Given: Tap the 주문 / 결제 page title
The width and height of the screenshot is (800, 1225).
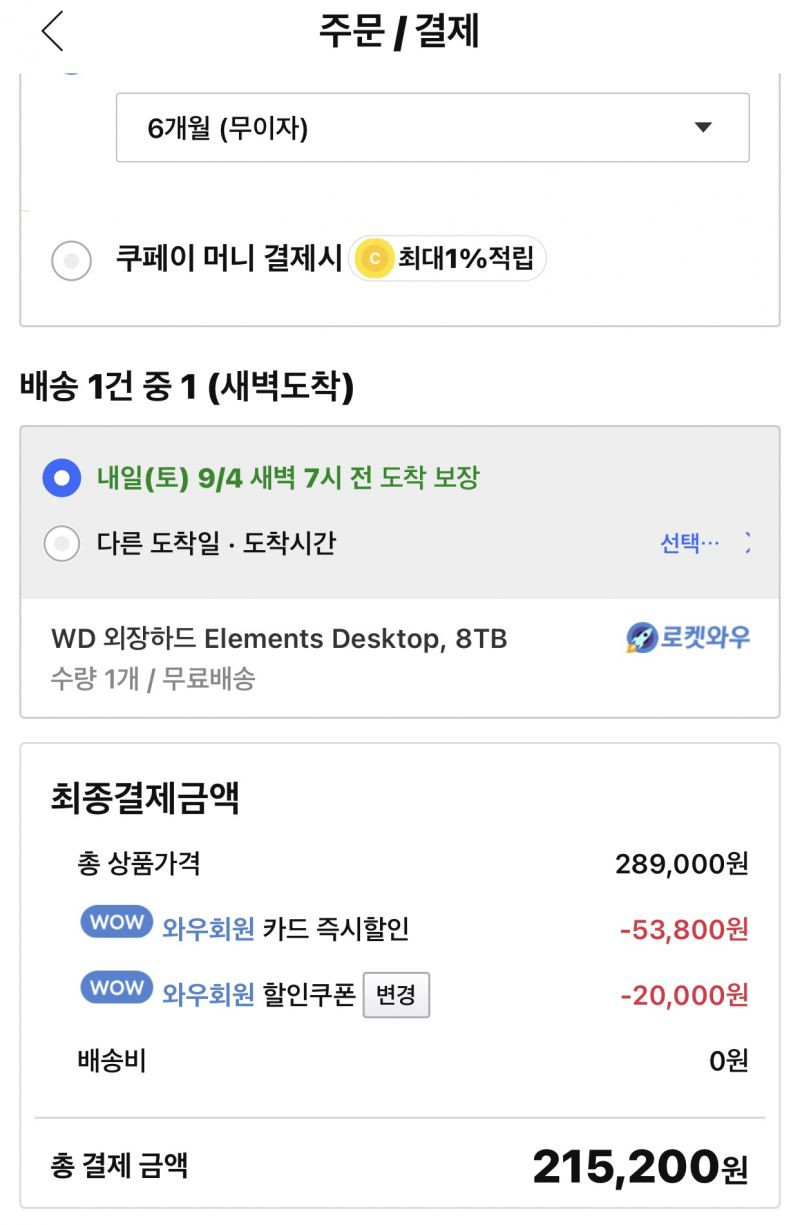Looking at the screenshot, I should [399, 32].
